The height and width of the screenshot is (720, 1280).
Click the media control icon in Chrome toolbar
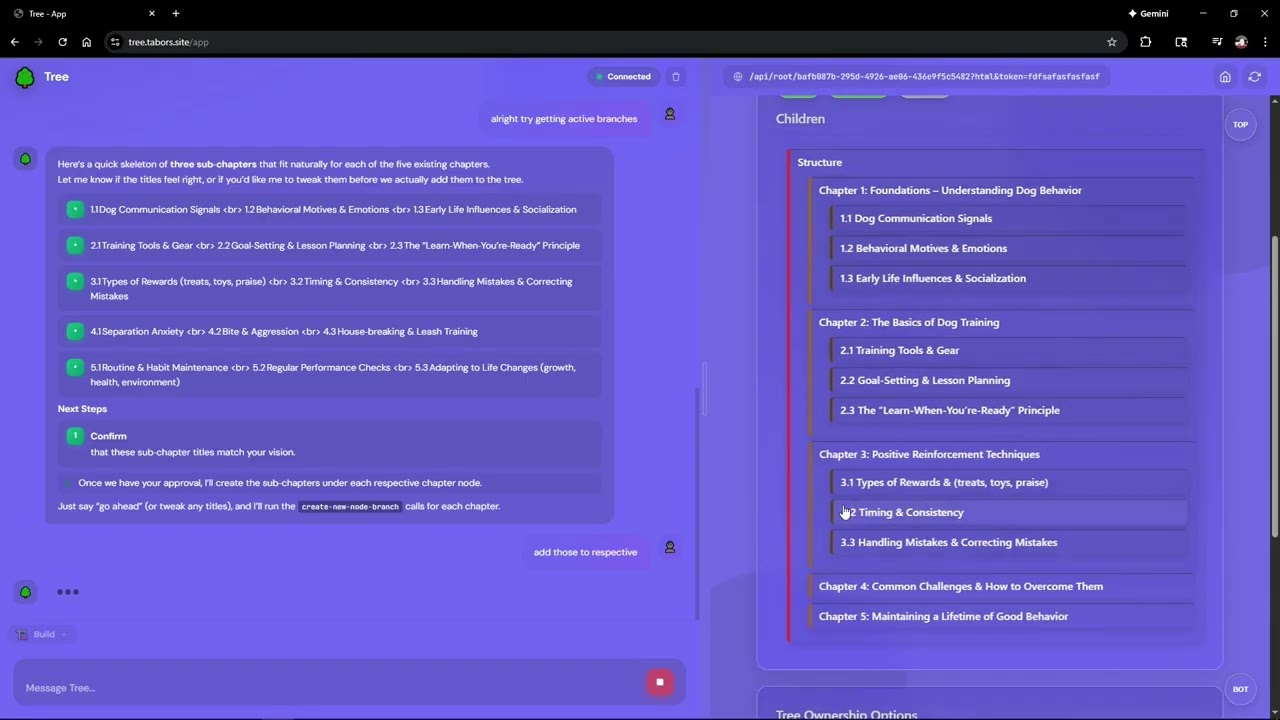click(x=1217, y=42)
